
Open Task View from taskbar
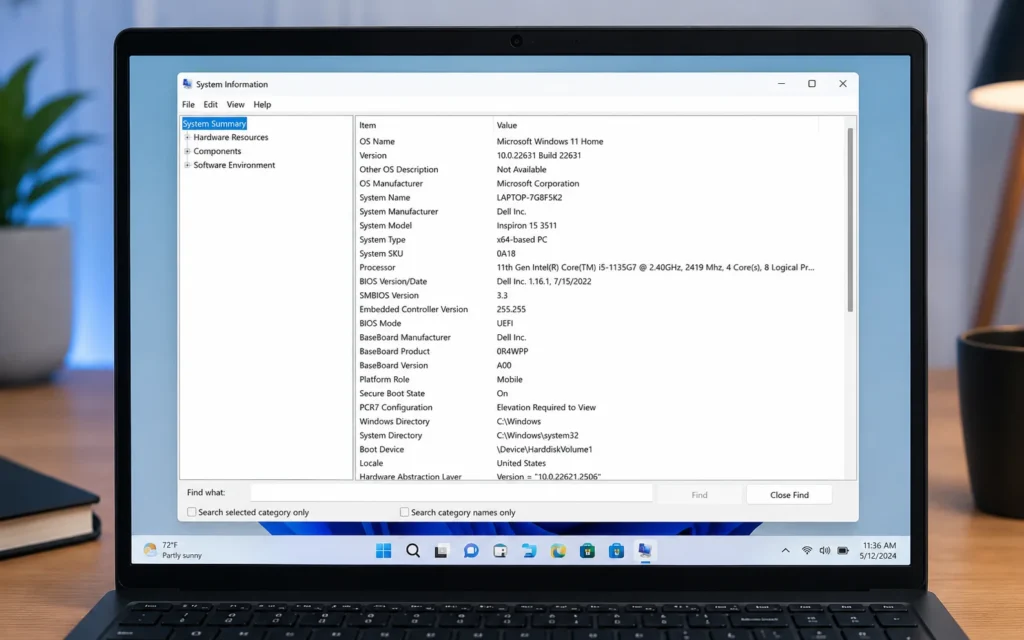441,551
